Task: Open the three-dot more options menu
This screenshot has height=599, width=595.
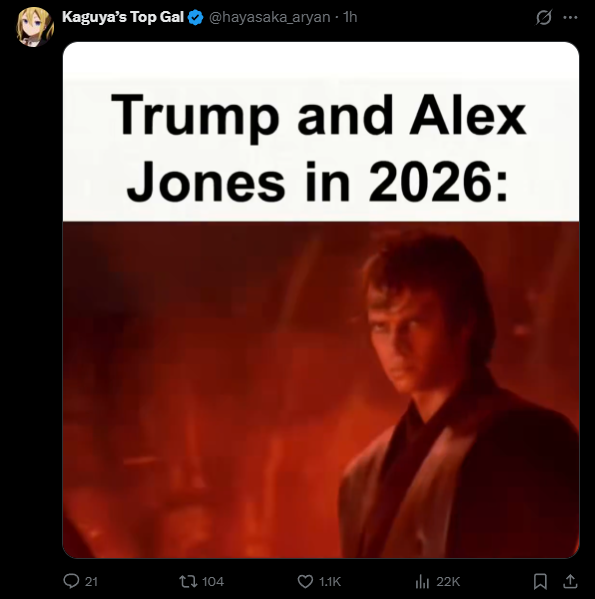Action: click(x=570, y=17)
